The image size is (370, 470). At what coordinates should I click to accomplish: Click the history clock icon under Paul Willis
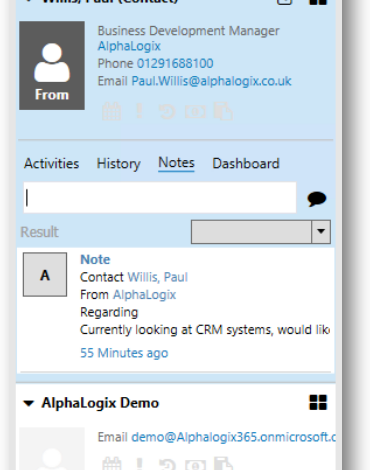167,112
